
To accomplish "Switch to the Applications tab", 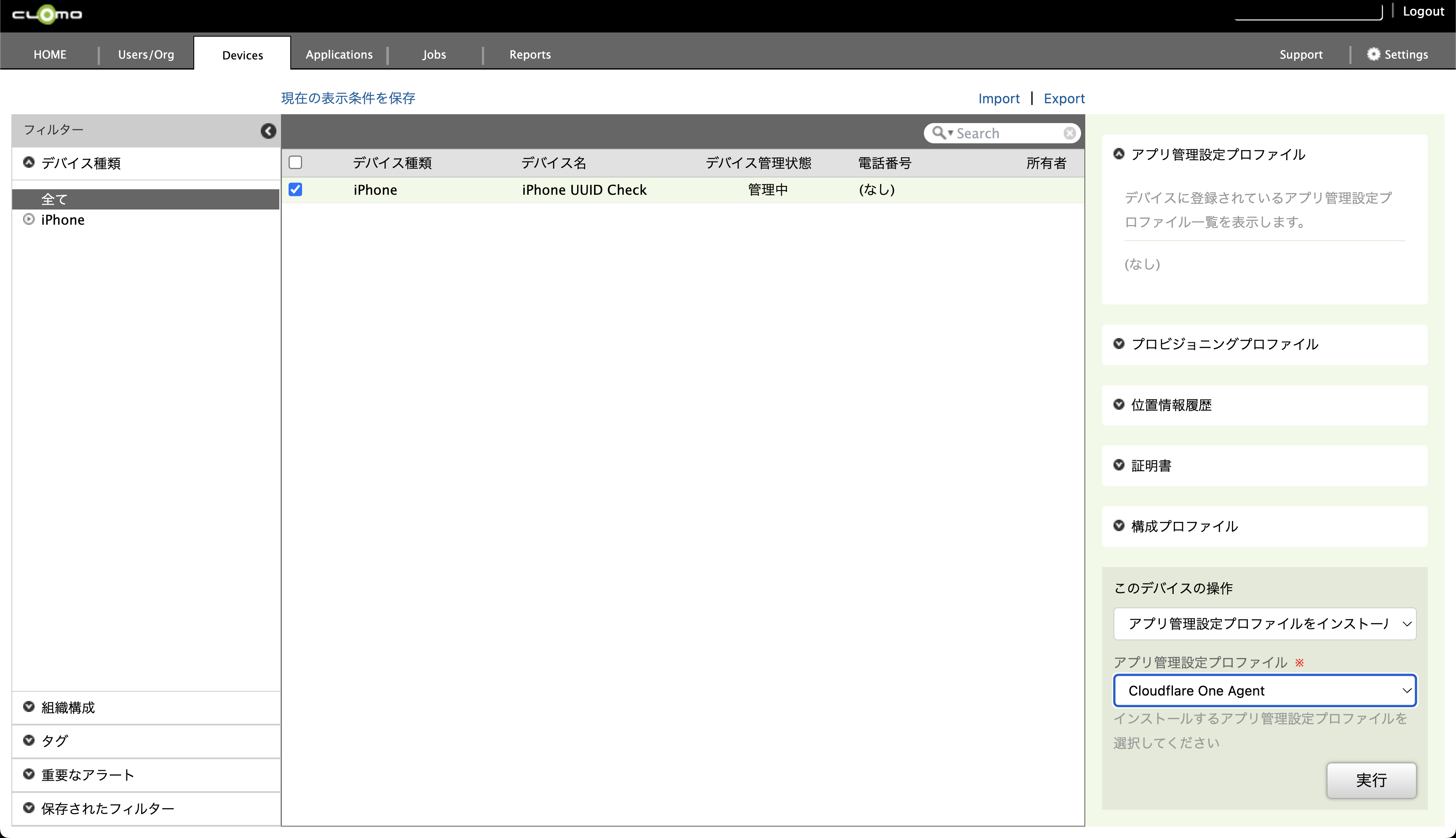I will [339, 55].
